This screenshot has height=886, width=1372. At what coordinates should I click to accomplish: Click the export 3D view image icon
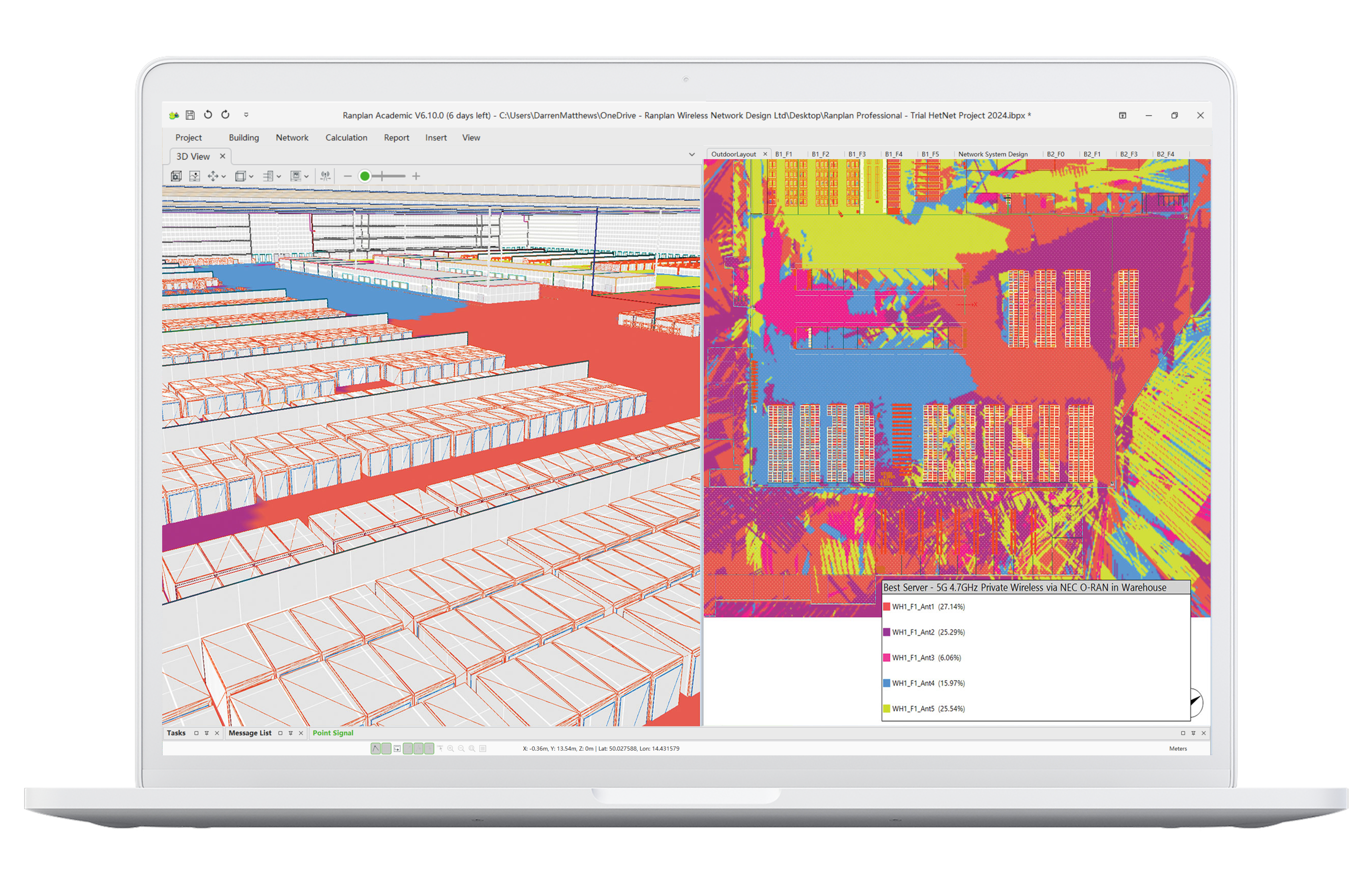tap(195, 176)
